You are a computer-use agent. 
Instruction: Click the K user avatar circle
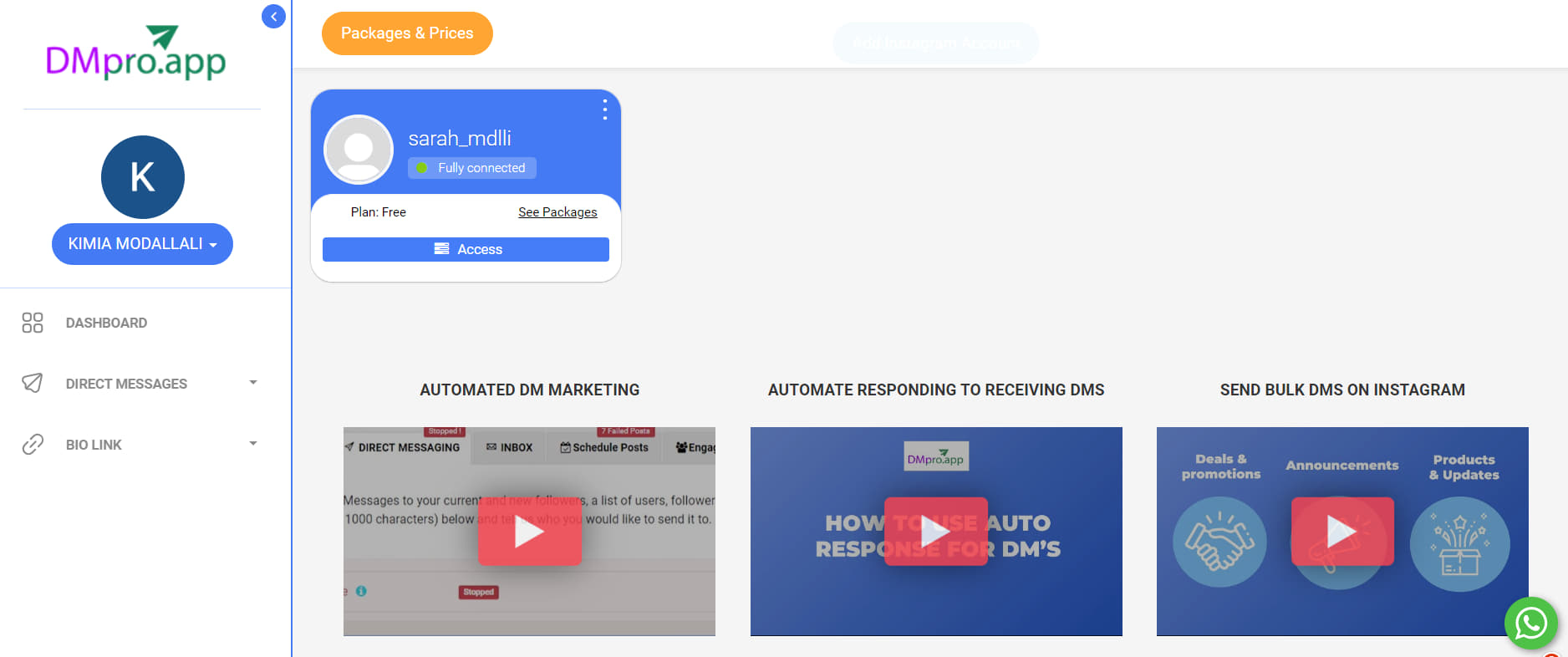tap(143, 177)
